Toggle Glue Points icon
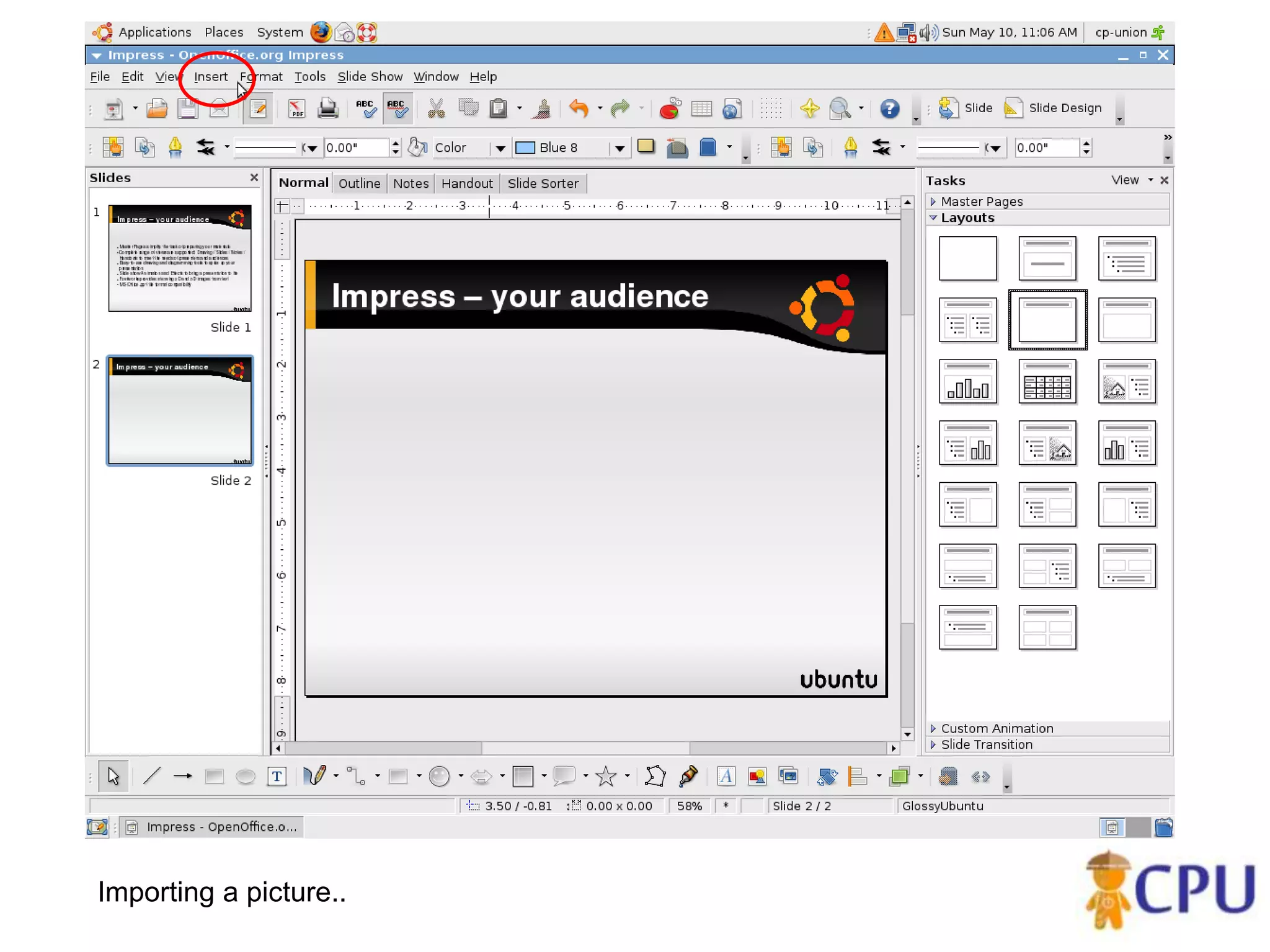The width and height of the screenshot is (1270, 952). click(x=688, y=776)
